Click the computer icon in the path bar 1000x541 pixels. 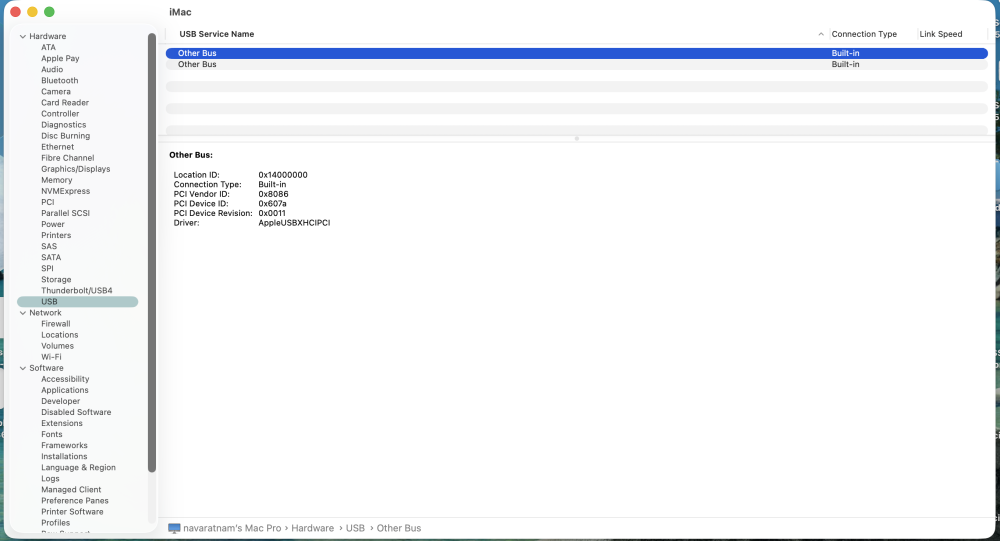174,528
